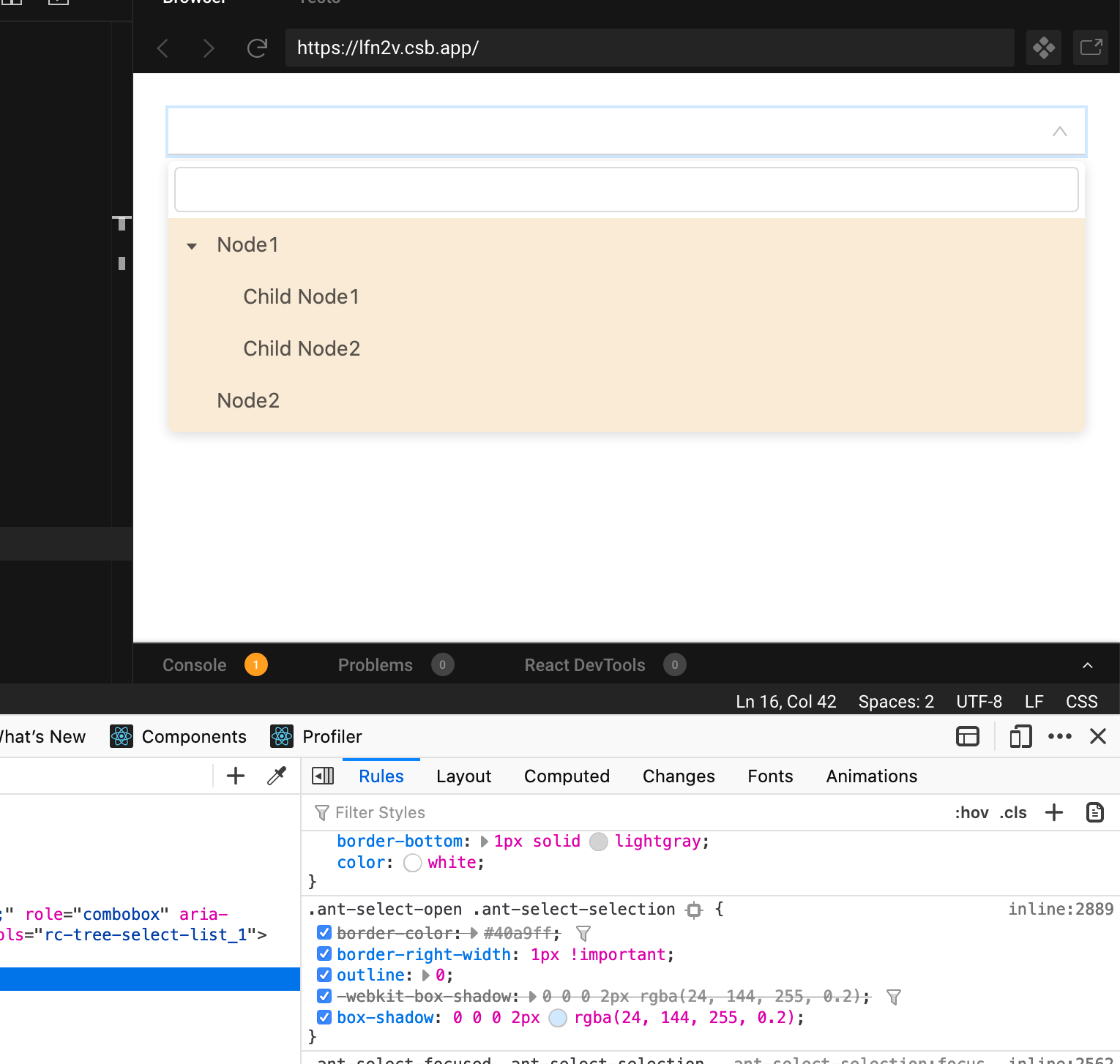Uncheck the border-right-width property
This screenshot has width=1120, height=1064.
pos(324,954)
